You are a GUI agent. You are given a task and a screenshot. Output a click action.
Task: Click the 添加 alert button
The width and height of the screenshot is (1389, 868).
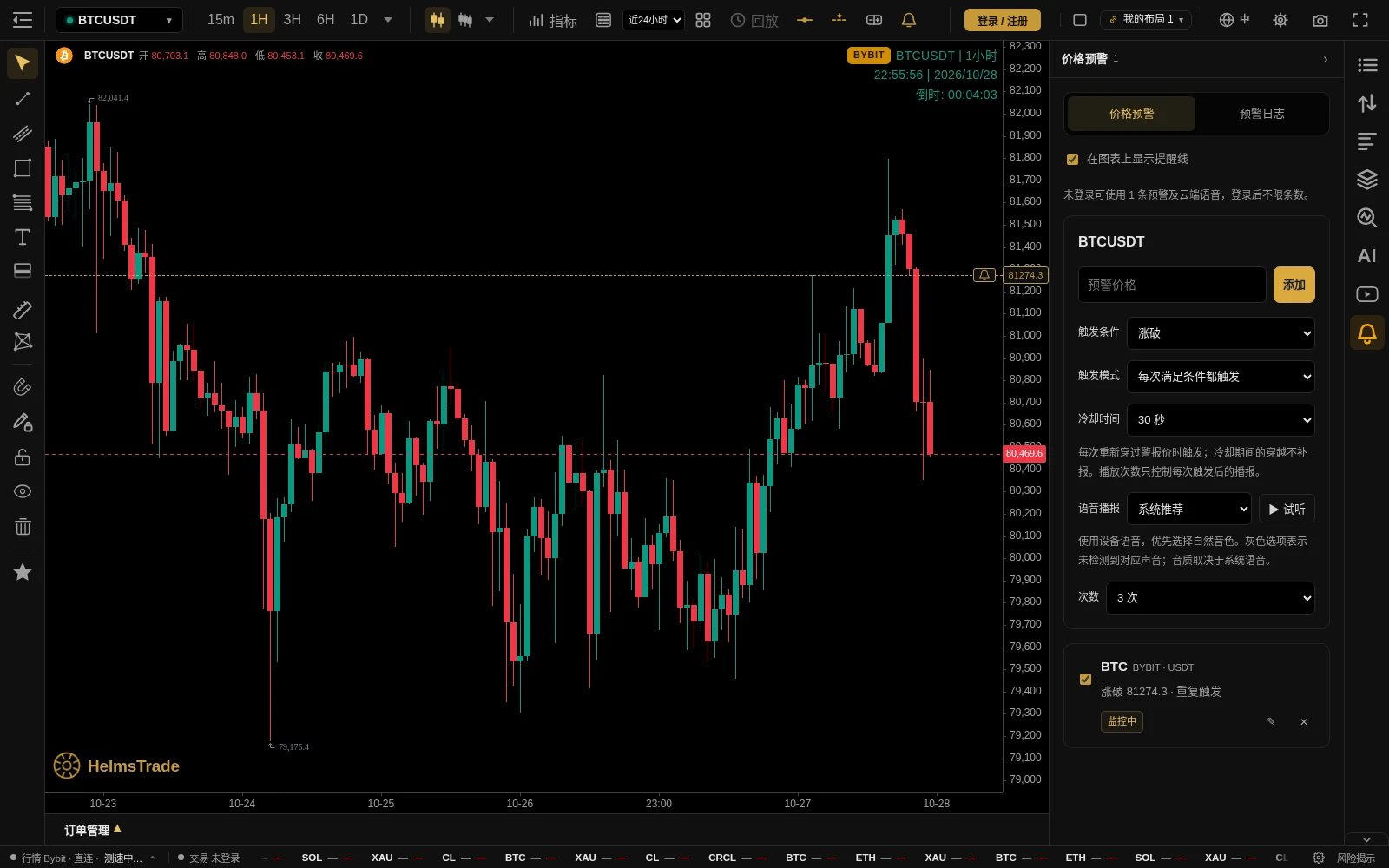[1294, 285]
